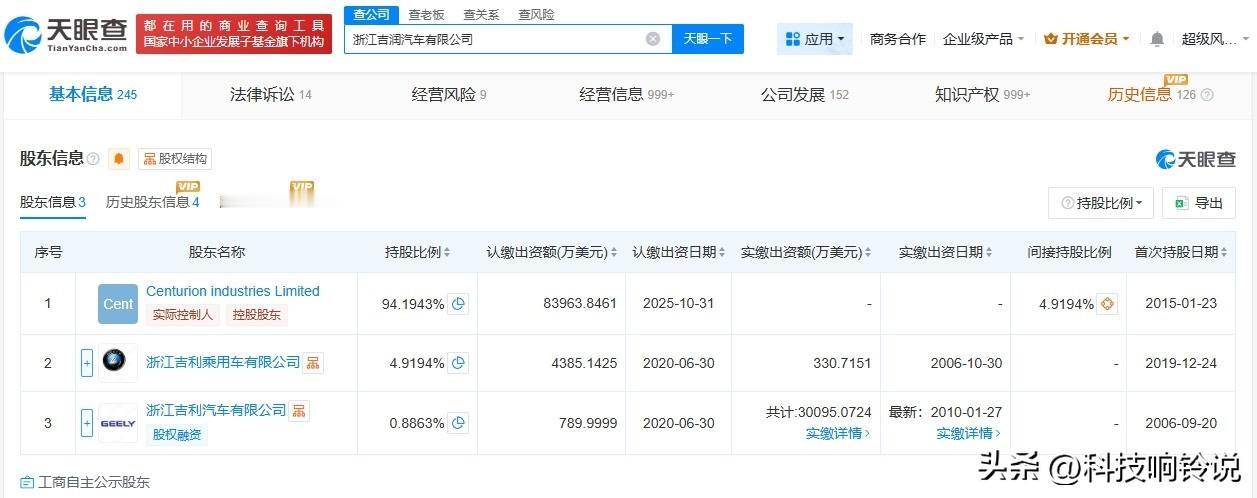
Task: Switch to 查公司 search tab
Action: 371,14
